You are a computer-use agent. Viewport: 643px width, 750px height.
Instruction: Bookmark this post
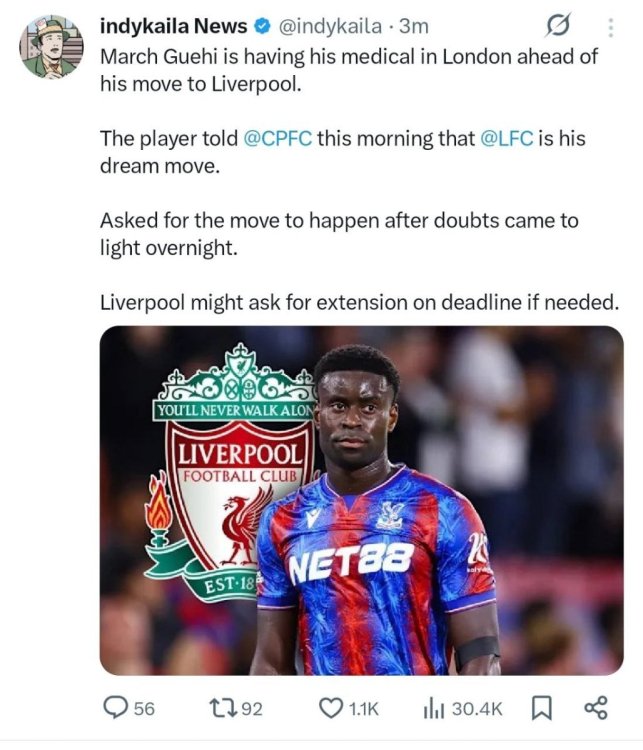pyautogui.click(x=541, y=708)
